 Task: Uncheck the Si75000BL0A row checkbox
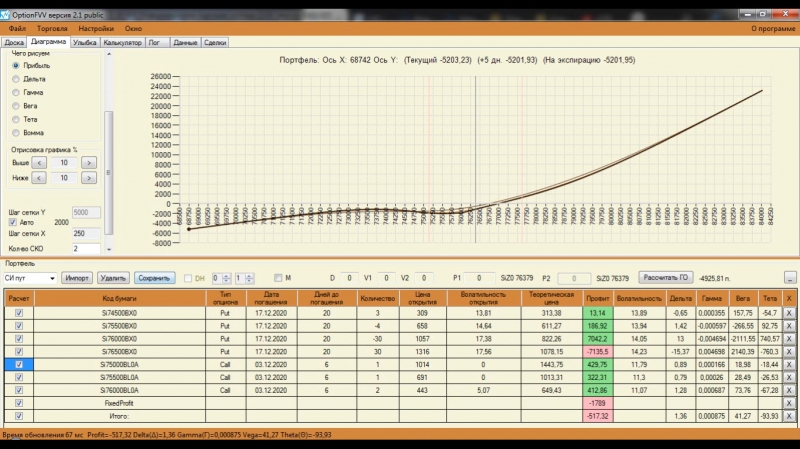point(19,364)
